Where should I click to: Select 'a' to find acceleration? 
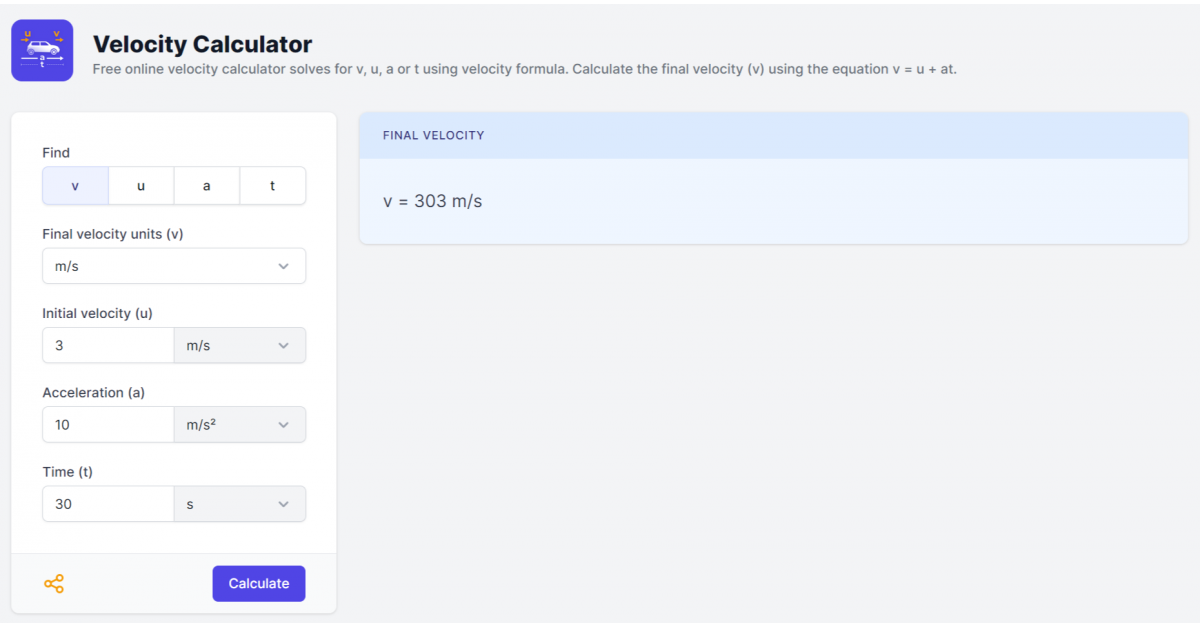click(207, 186)
